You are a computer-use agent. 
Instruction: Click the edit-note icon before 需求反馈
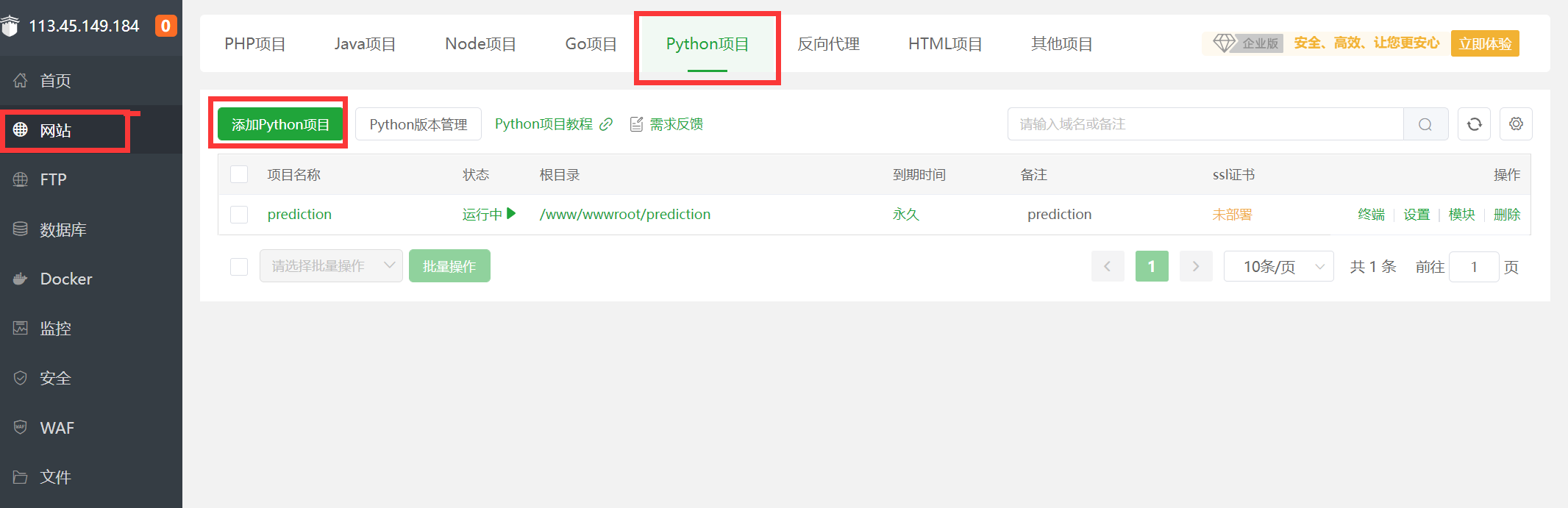point(637,124)
